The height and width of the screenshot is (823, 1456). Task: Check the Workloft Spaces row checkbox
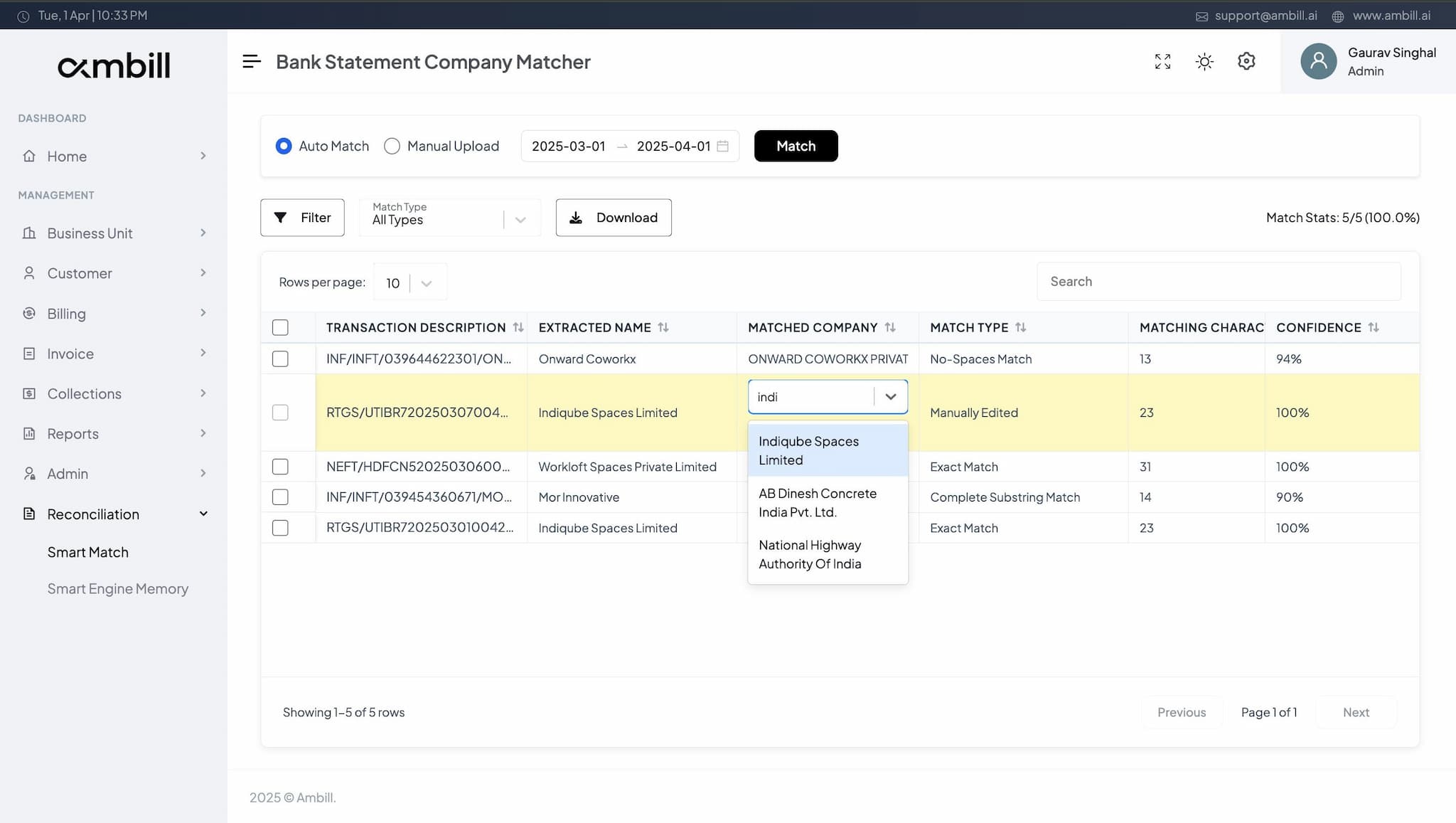tap(280, 467)
